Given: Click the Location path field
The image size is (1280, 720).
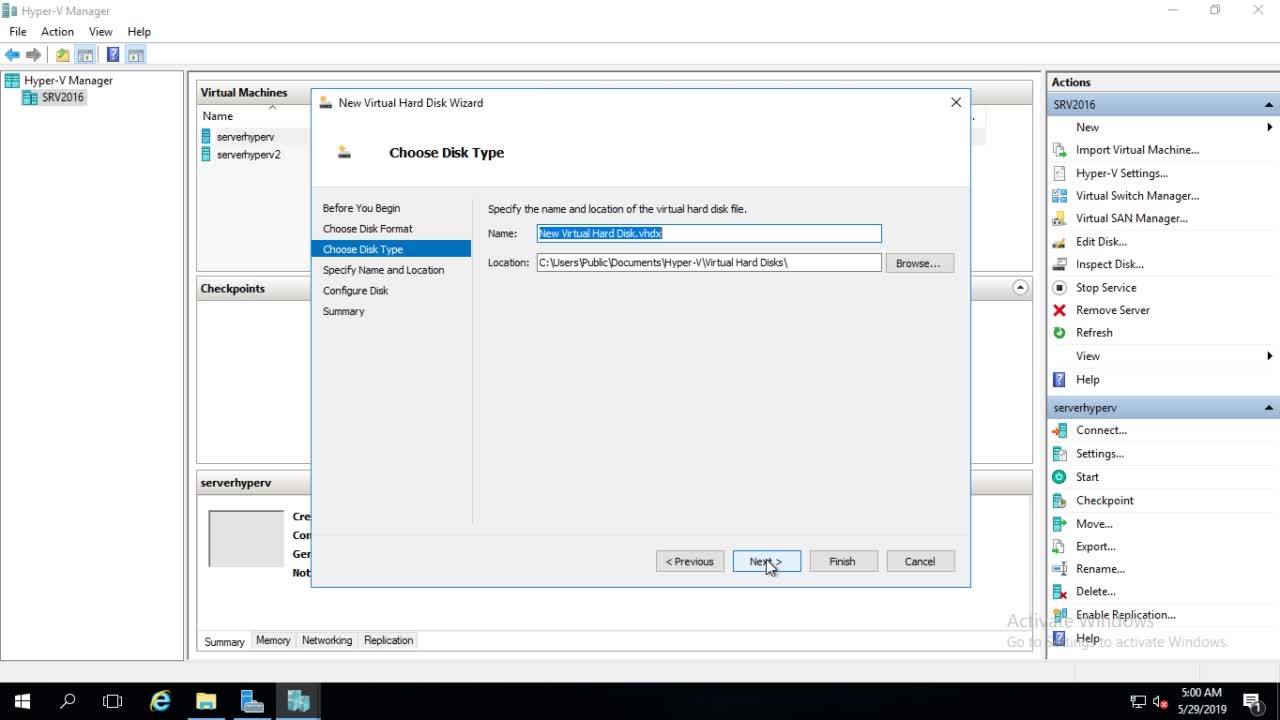Looking at the screenshot, I should tap(709, 262).
